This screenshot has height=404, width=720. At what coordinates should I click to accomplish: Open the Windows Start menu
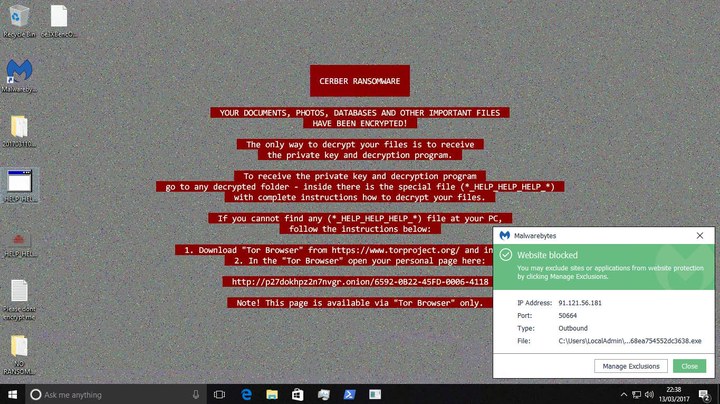[x=12, y=394]
